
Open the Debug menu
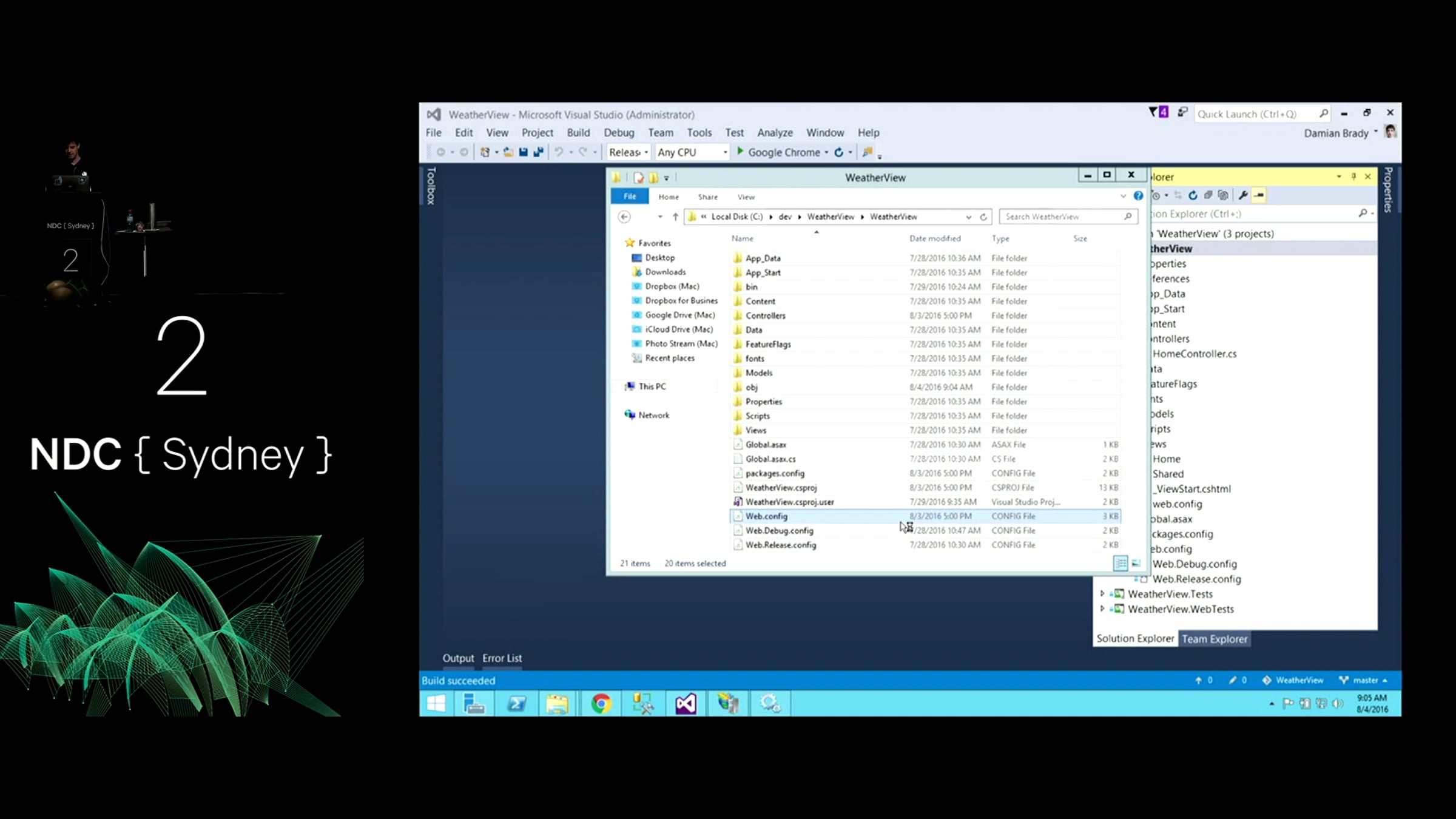[619, 133]
